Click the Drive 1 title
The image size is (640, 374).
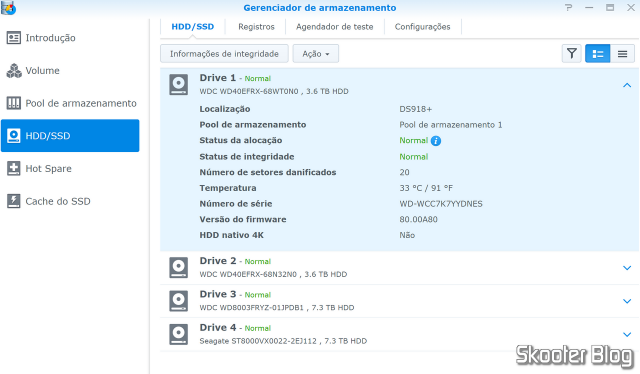[218, 78]
